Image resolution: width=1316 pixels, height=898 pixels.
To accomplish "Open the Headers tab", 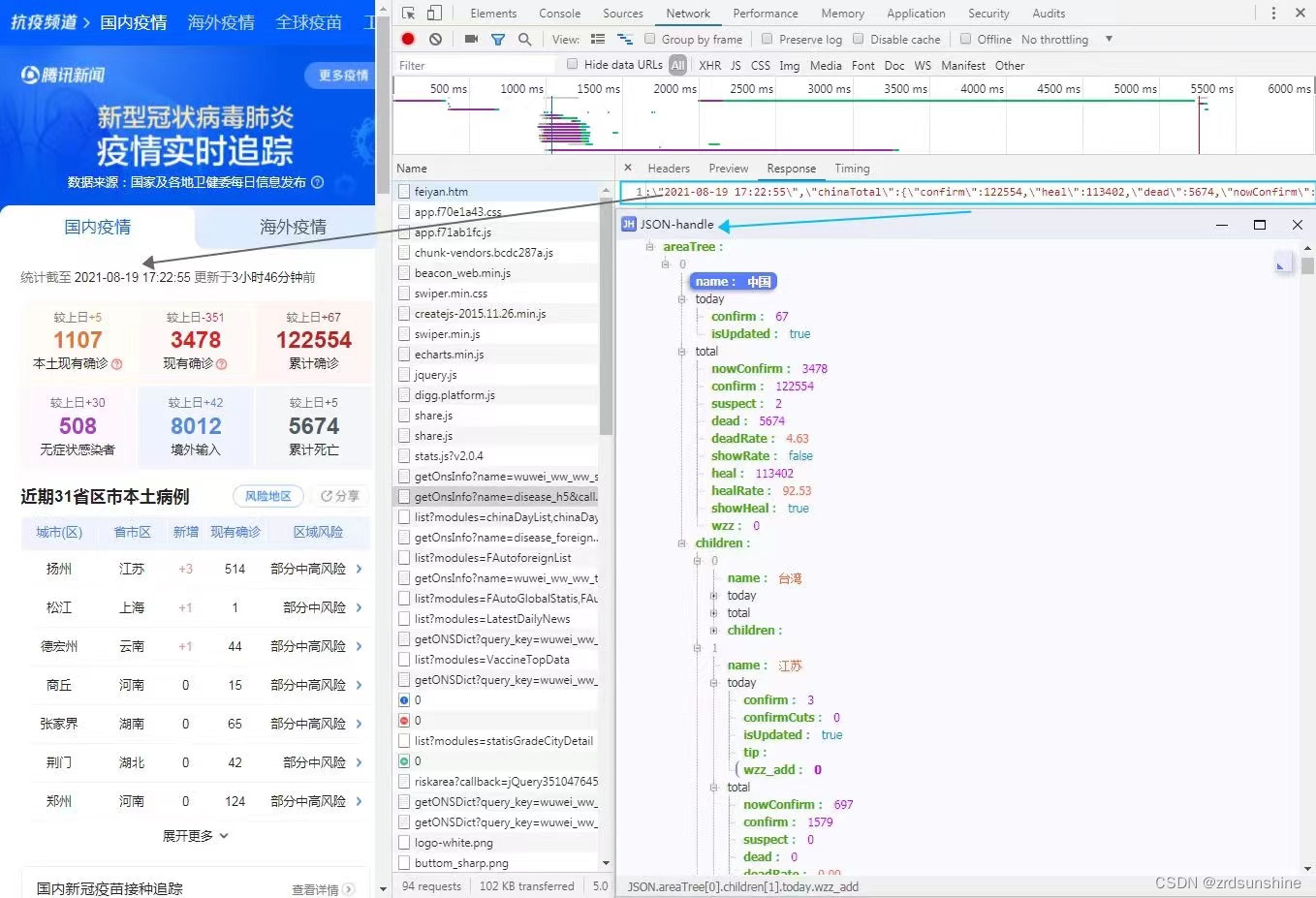I will coord(669,169).
